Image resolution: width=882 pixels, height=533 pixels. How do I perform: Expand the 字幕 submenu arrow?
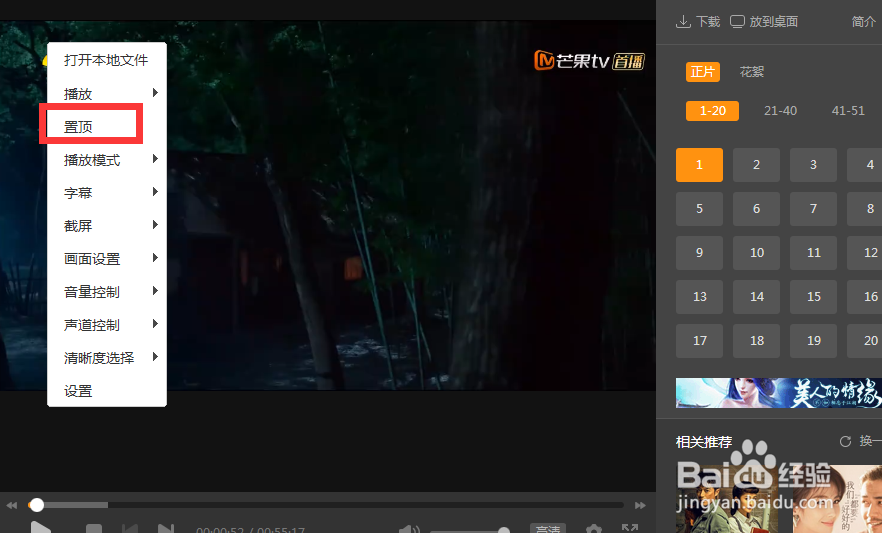(x=155, y=192)
